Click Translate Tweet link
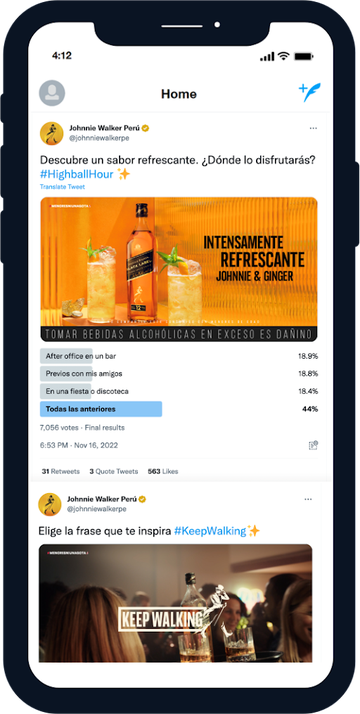 point(62,187)
